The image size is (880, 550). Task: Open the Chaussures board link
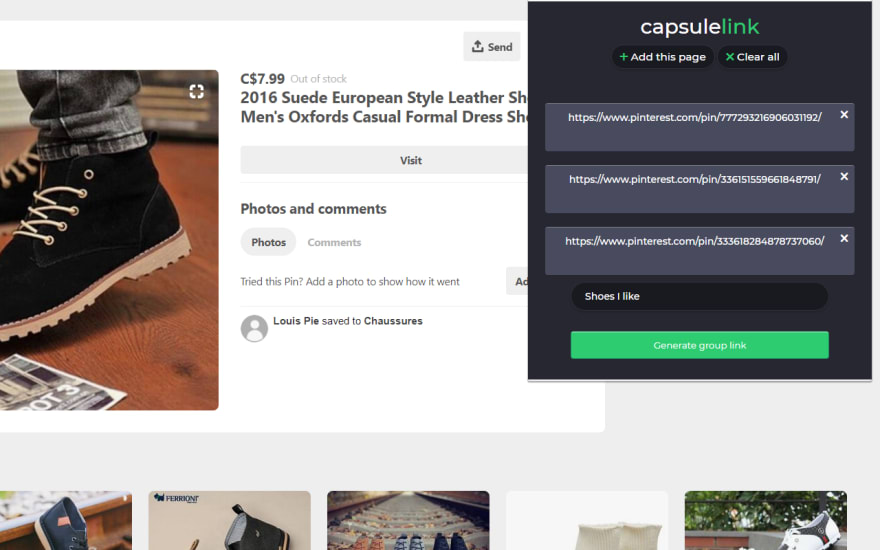point(393,321)
